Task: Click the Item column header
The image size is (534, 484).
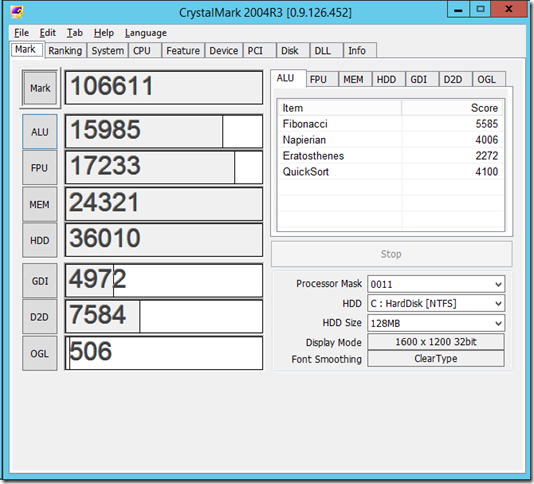Action: [340, 108]
